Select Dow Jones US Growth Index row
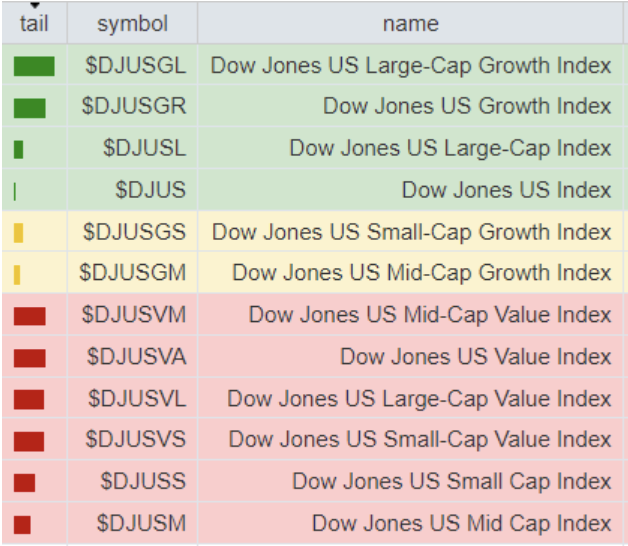Viewport: 628px width, 546px height. (x=466, y=107)
